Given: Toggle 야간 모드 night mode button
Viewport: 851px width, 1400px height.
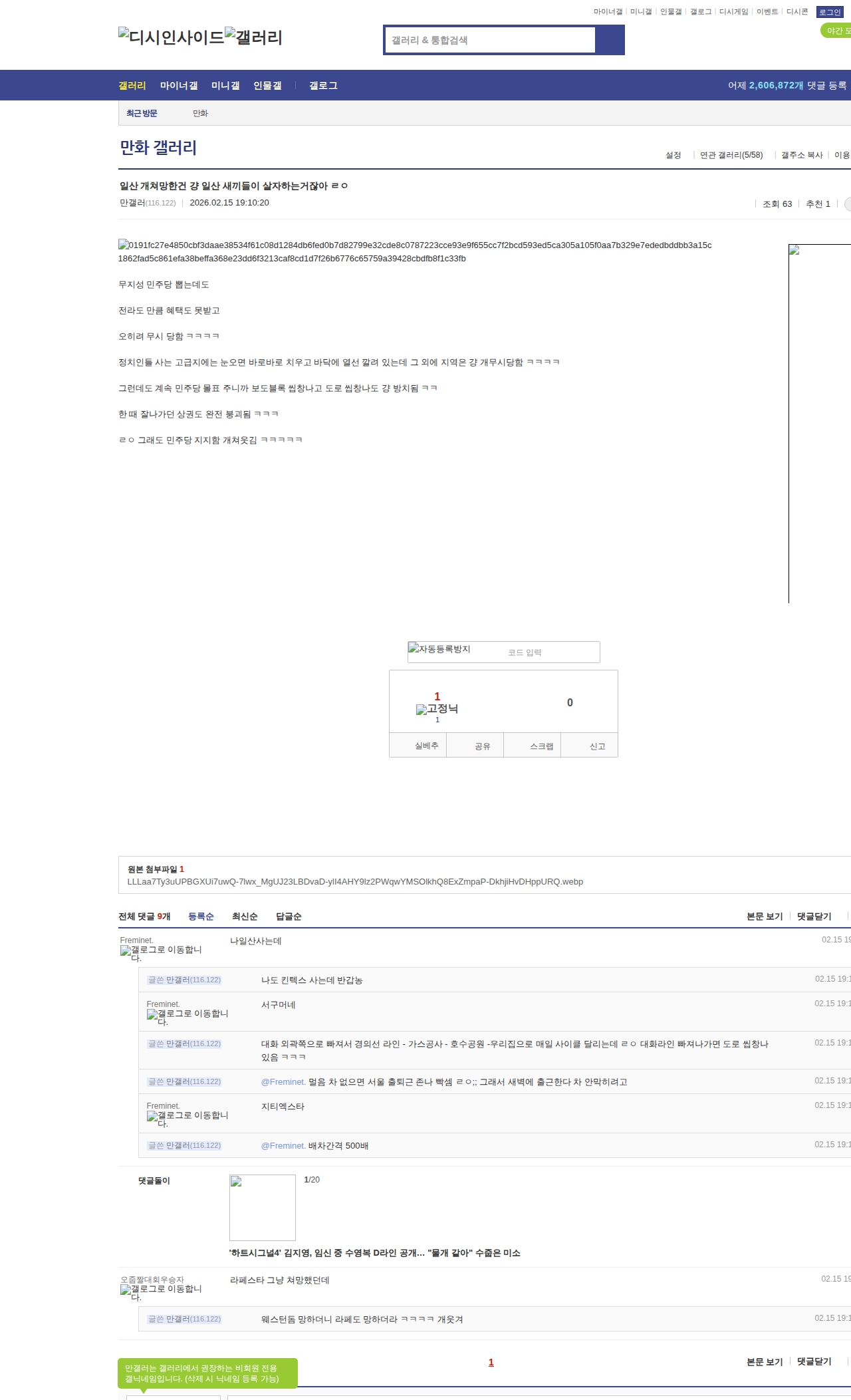Looking at the screenshot, I should coord(836,31).
